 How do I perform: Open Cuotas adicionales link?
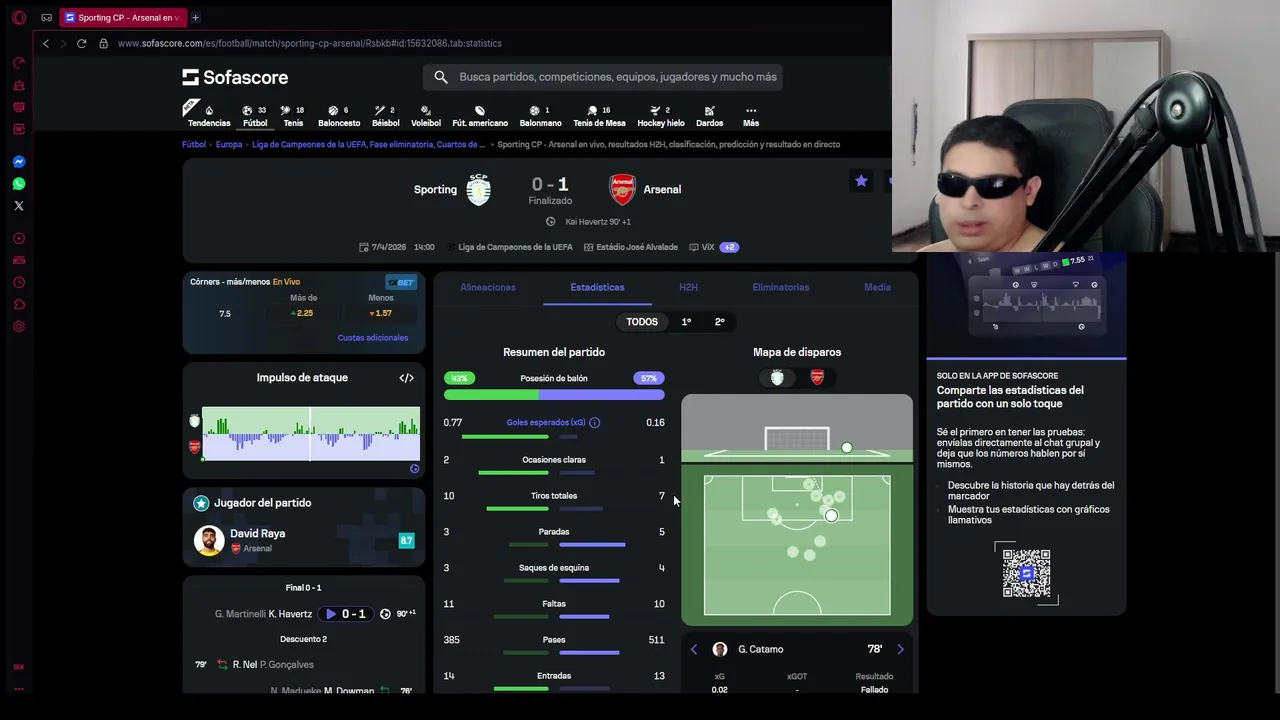click(373, 338)
